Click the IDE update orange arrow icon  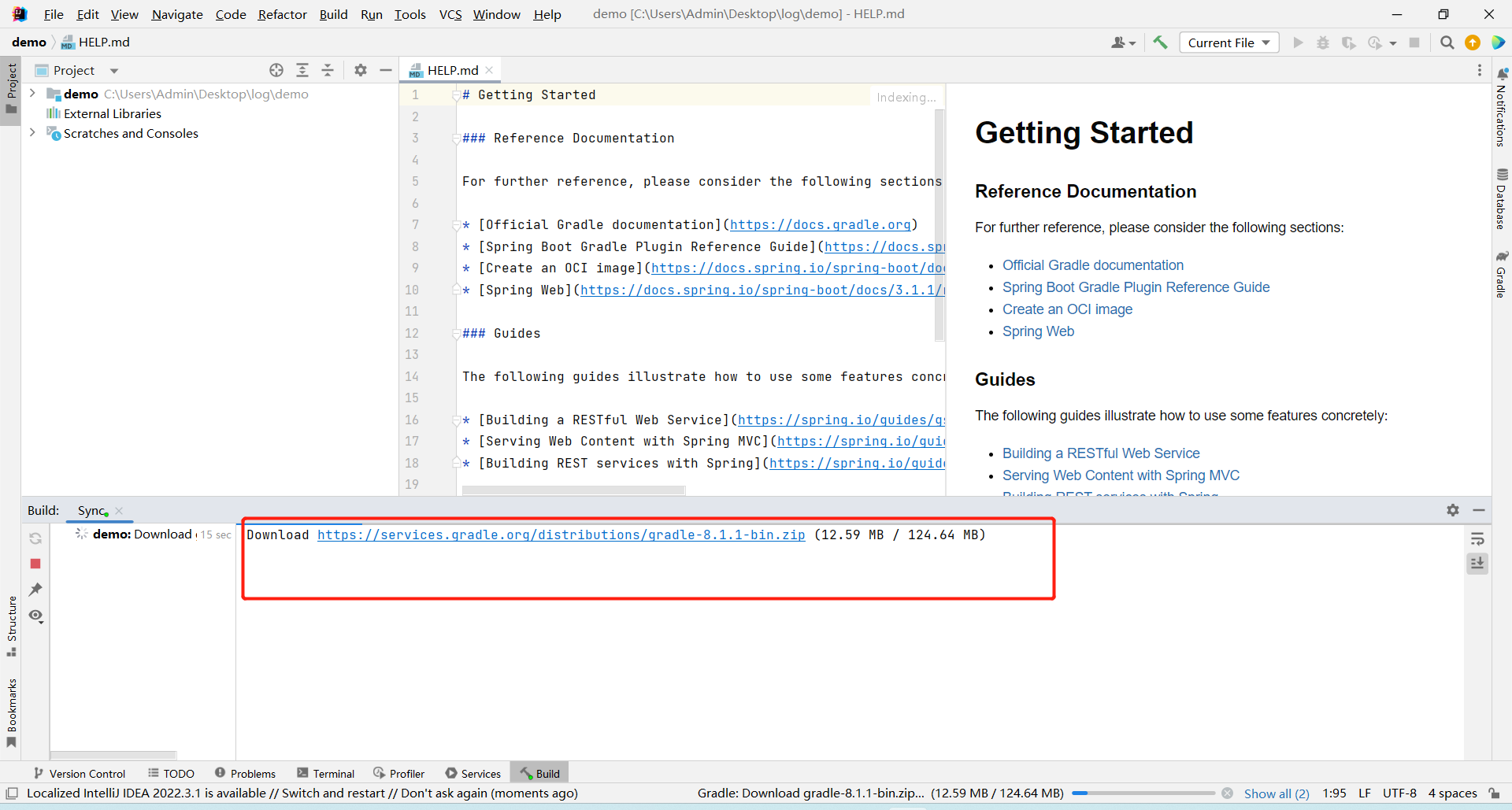(x=1473, y=43)
